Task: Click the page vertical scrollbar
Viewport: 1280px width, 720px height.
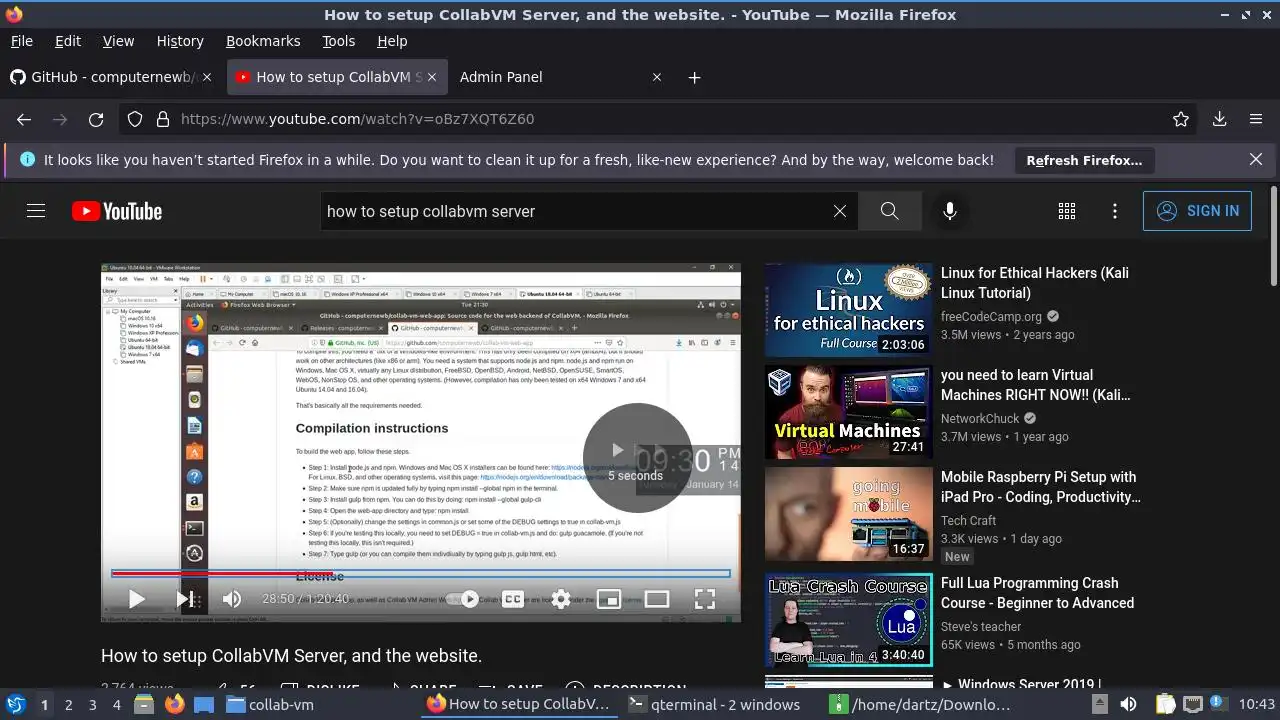Action: click(x=1273, y=235)
